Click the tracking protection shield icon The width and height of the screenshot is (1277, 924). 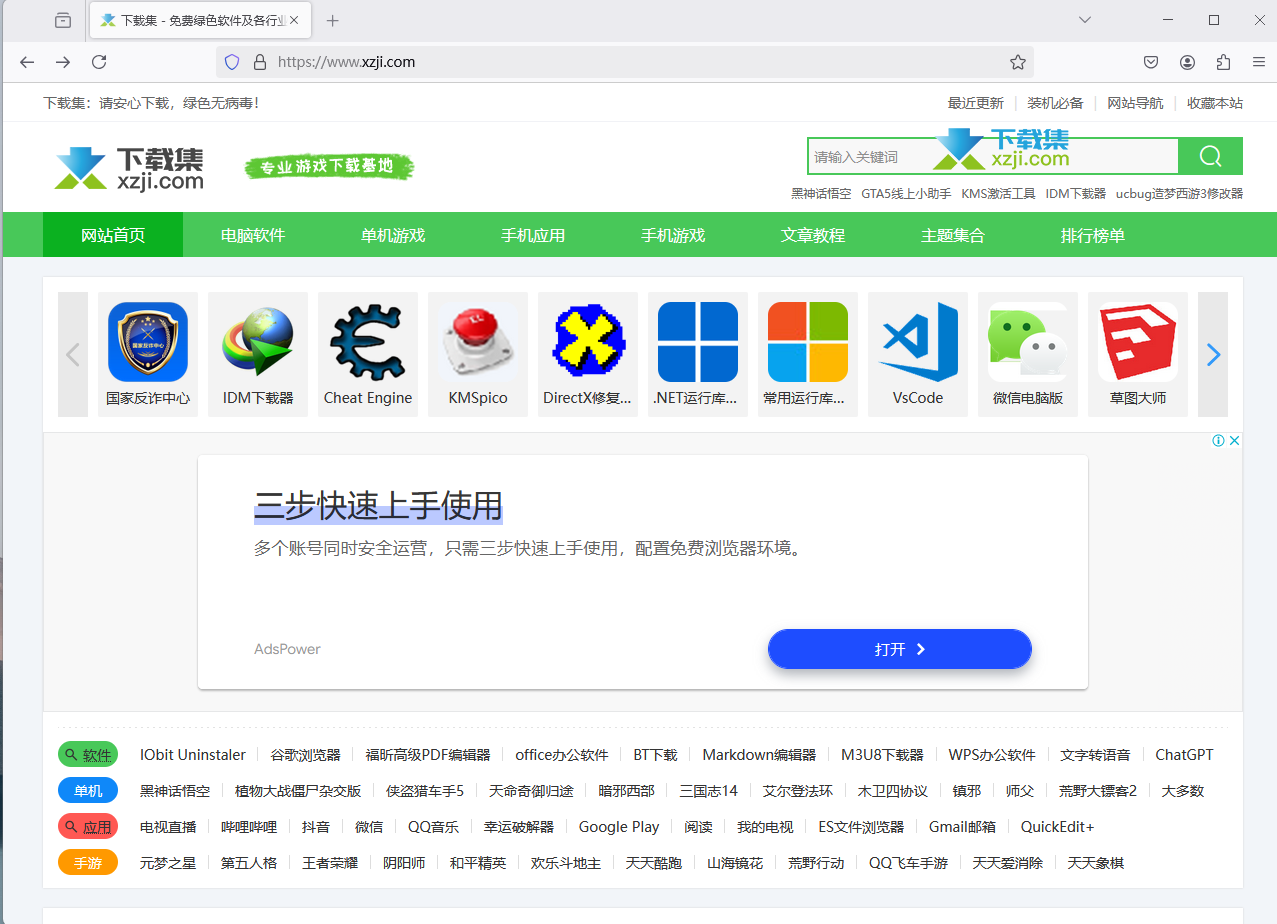point(232,62)
